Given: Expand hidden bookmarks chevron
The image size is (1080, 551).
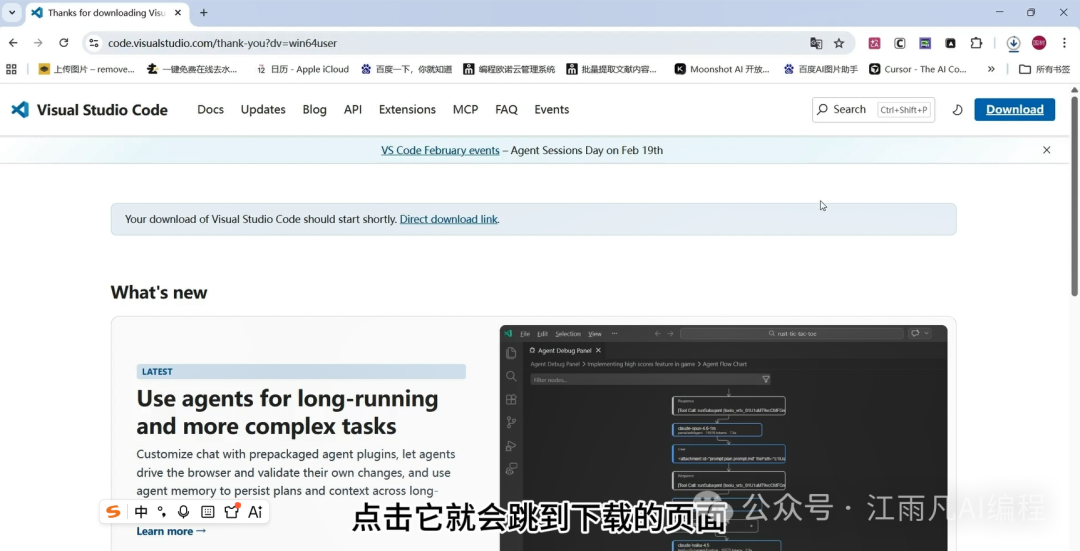Looking at the screenshot, I should (991, 69).
